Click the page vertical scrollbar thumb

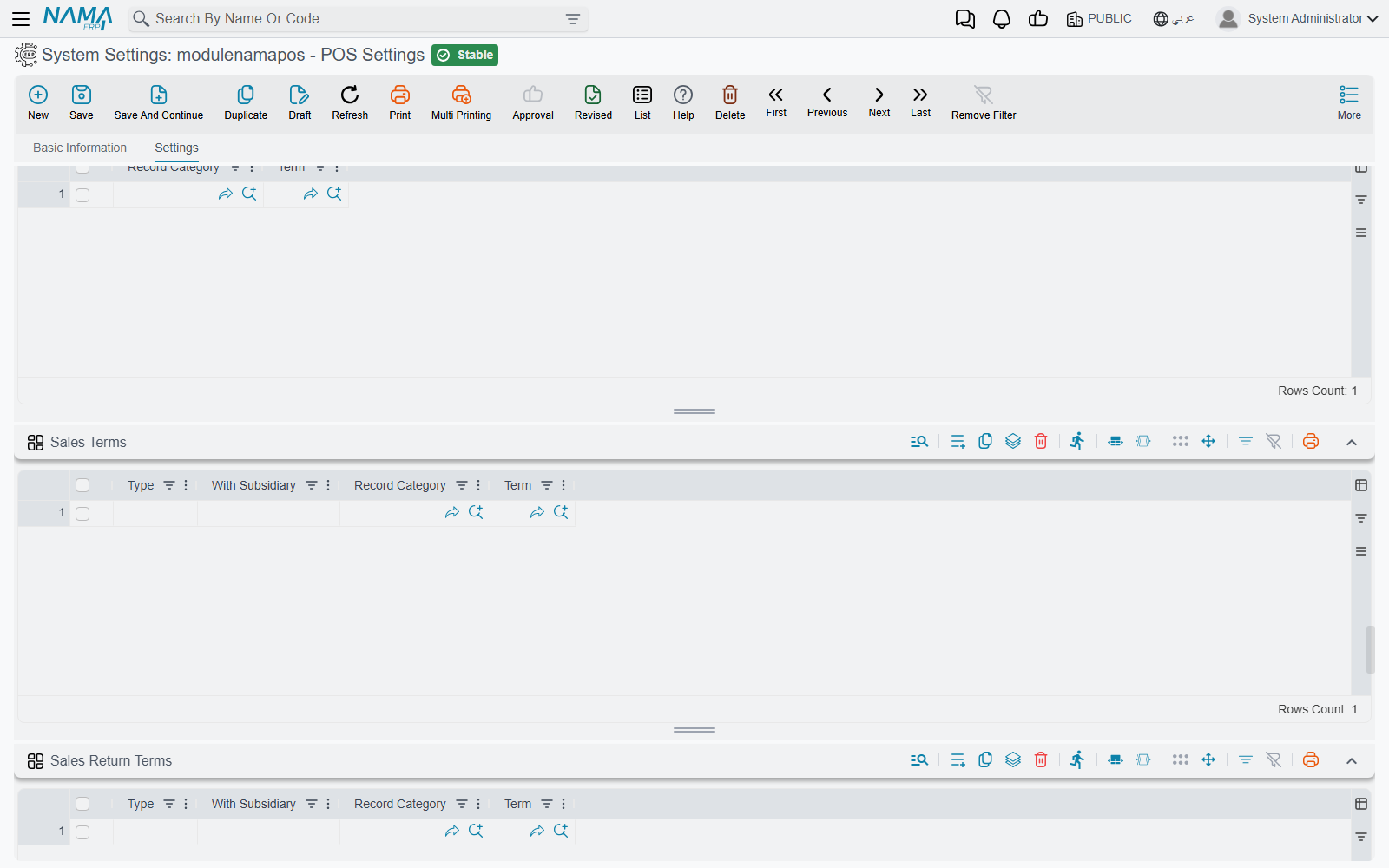point(1371,649)
